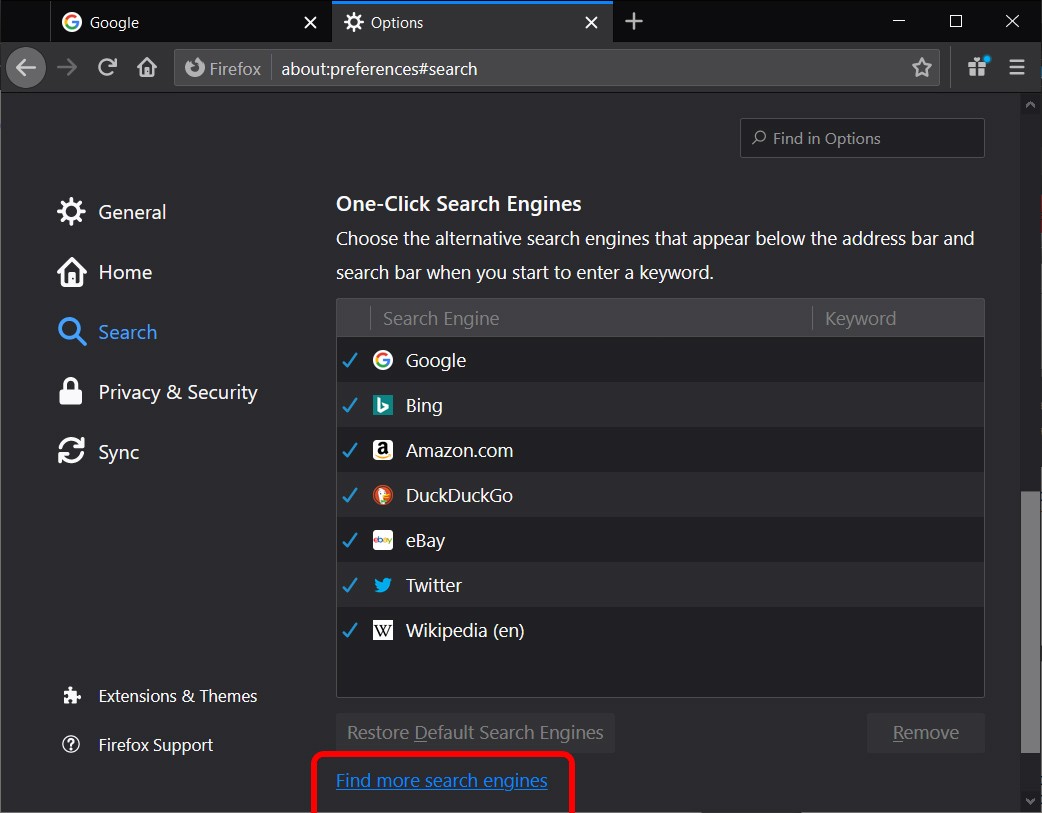Bookmark this page with the star icon
The image size is (1042, 813).
(921, 68)
